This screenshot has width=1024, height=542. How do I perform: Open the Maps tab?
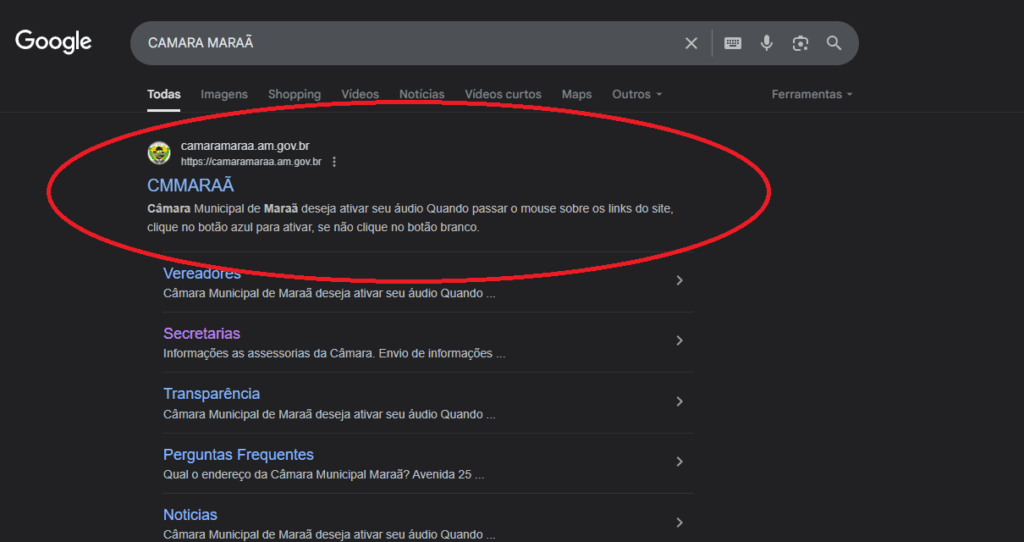(x=576, y=94)
